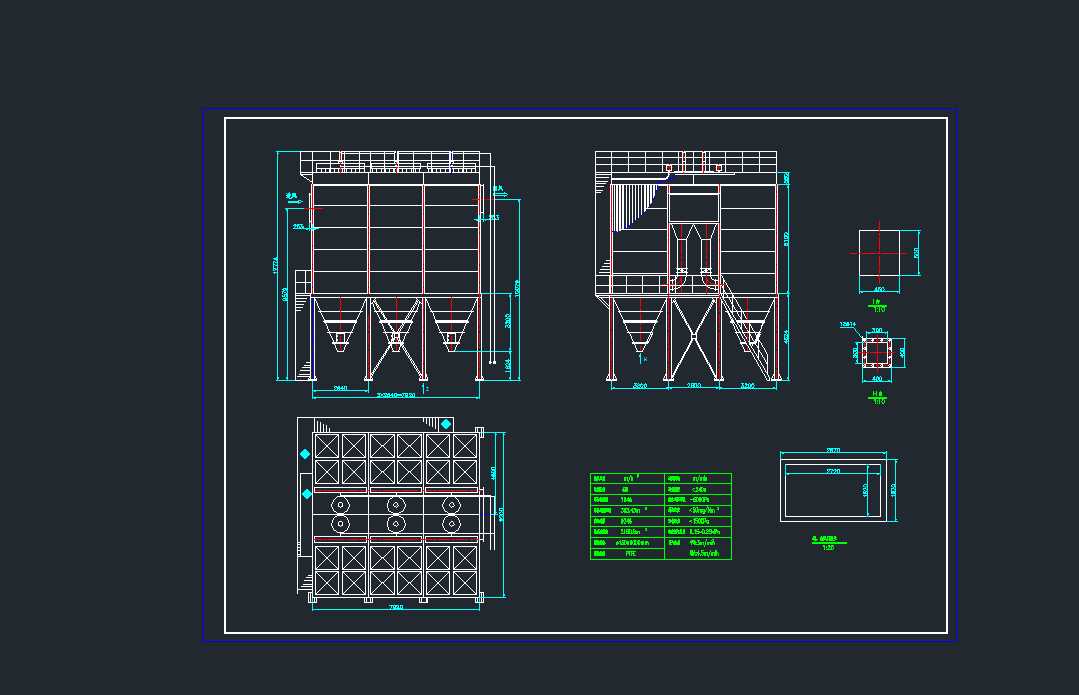The height and width of the screenshot is (695, 1079).
Task: Click the 2640 dimension under front elevation
Action: [340, 388]
